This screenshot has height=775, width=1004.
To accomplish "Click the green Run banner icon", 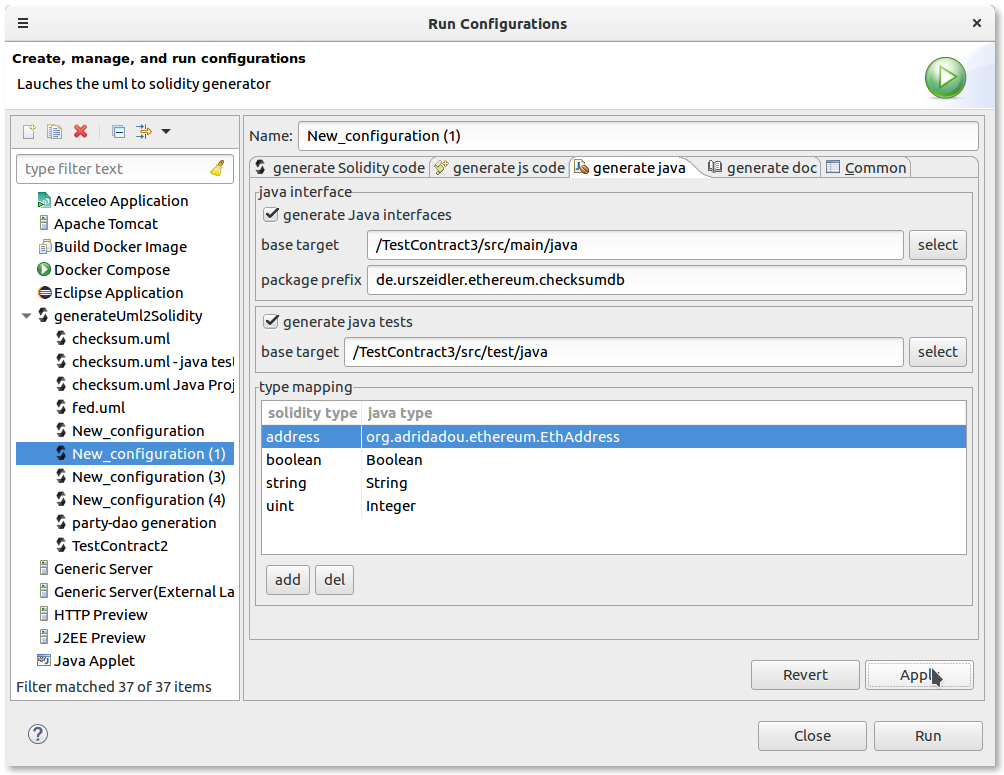I will coord(945,78).
